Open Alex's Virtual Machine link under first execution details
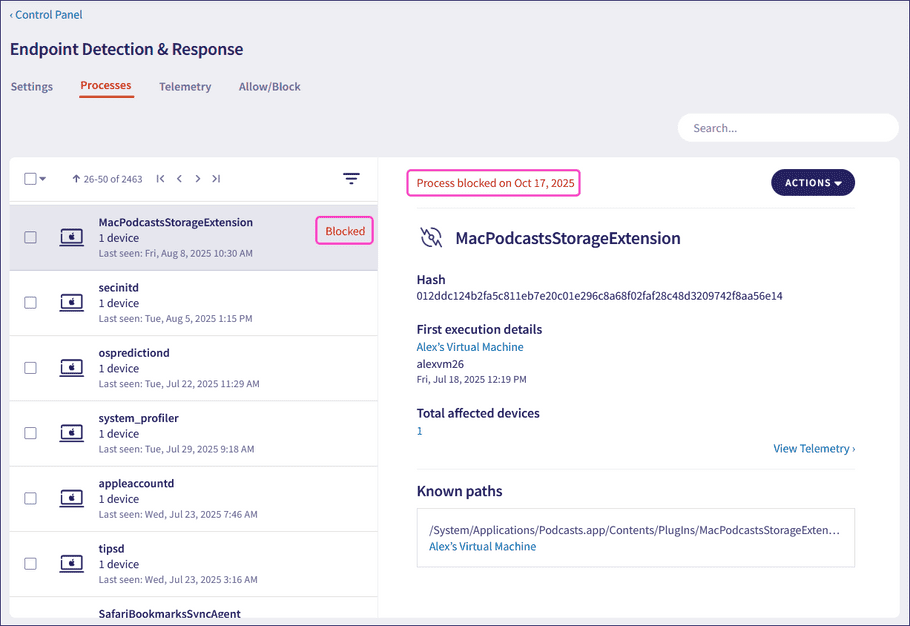 coord(470,346)
